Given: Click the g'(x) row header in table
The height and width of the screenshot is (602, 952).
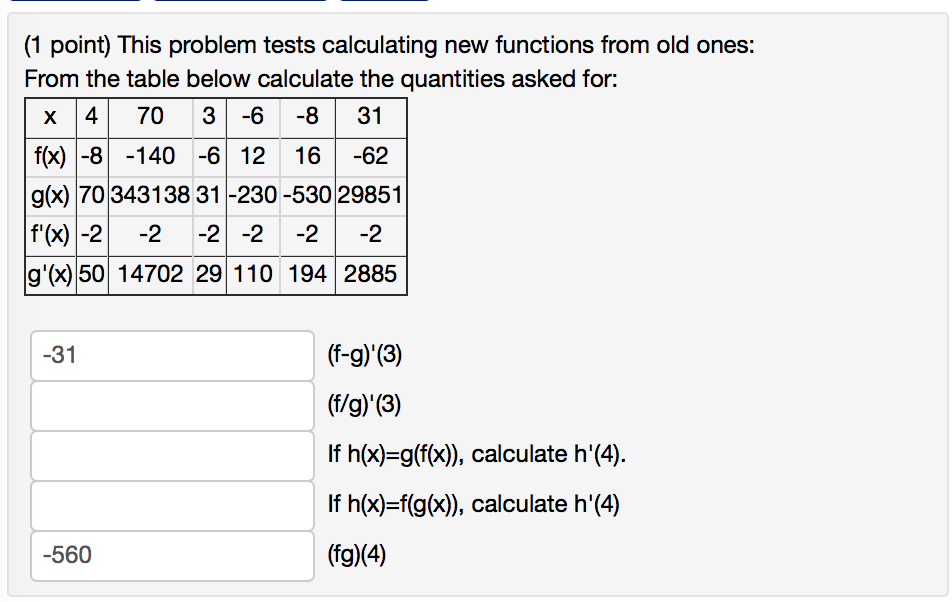Looking at the screenshot, I should (49, 272).
